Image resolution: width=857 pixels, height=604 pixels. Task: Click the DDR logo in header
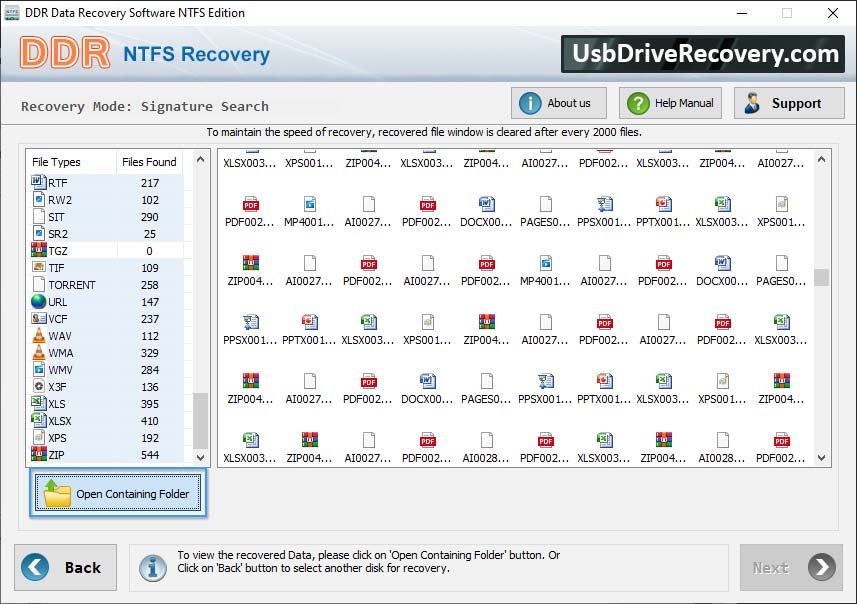65,54
